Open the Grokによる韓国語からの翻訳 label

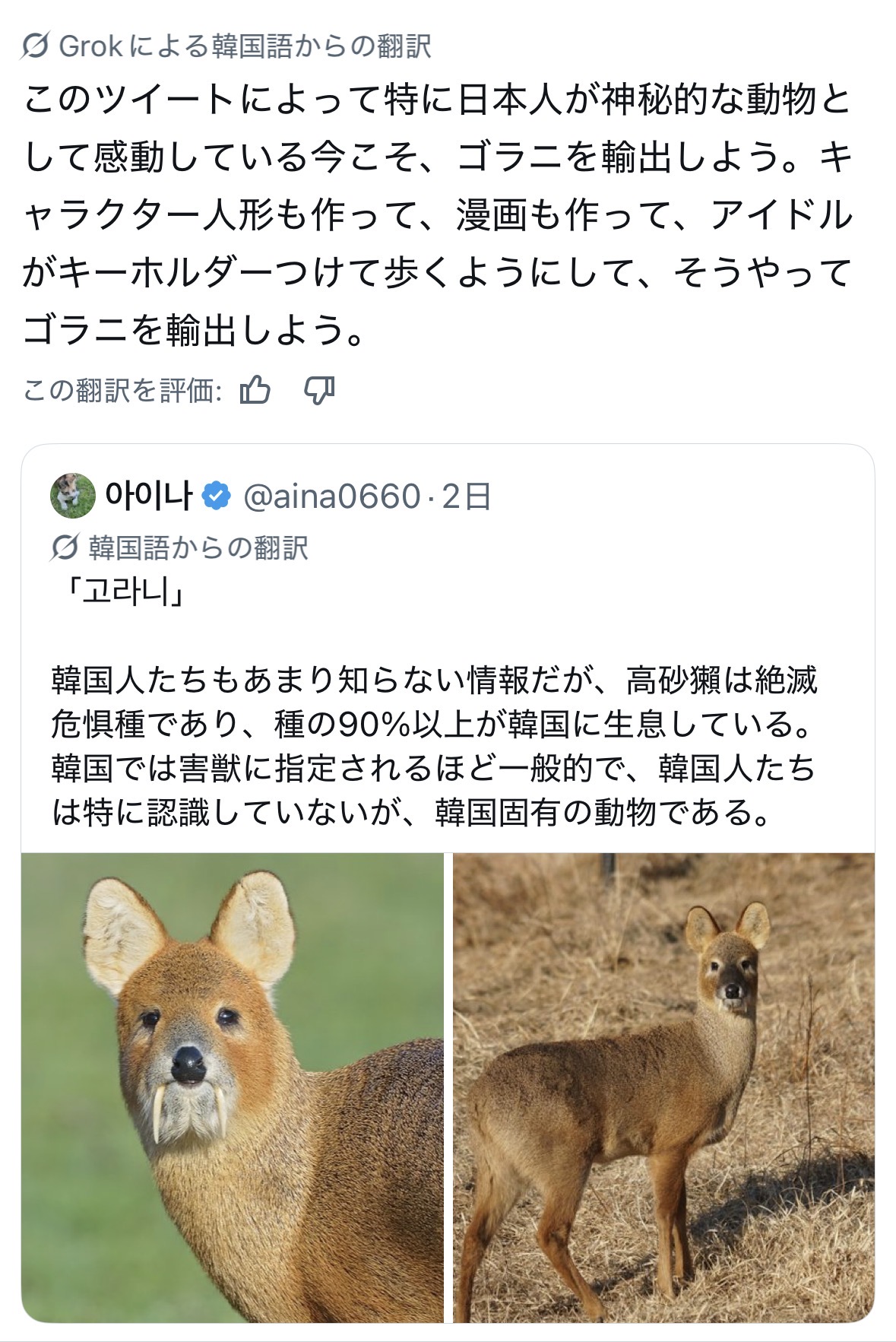tap(245, 46)
